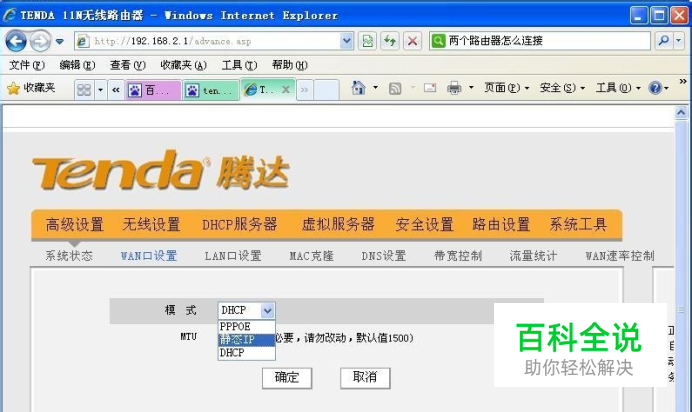Click the Tenda 腾达 logo
Screen dimensions: 692x412
[x=161, y=171]
